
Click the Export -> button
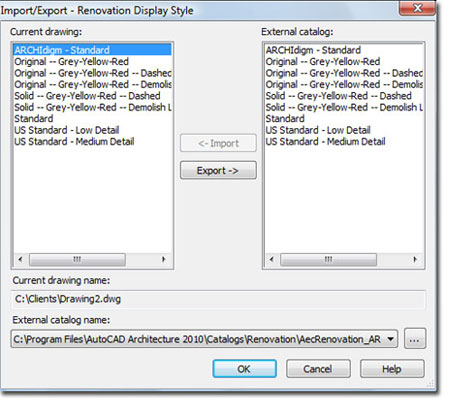click(x=218, y=170)
